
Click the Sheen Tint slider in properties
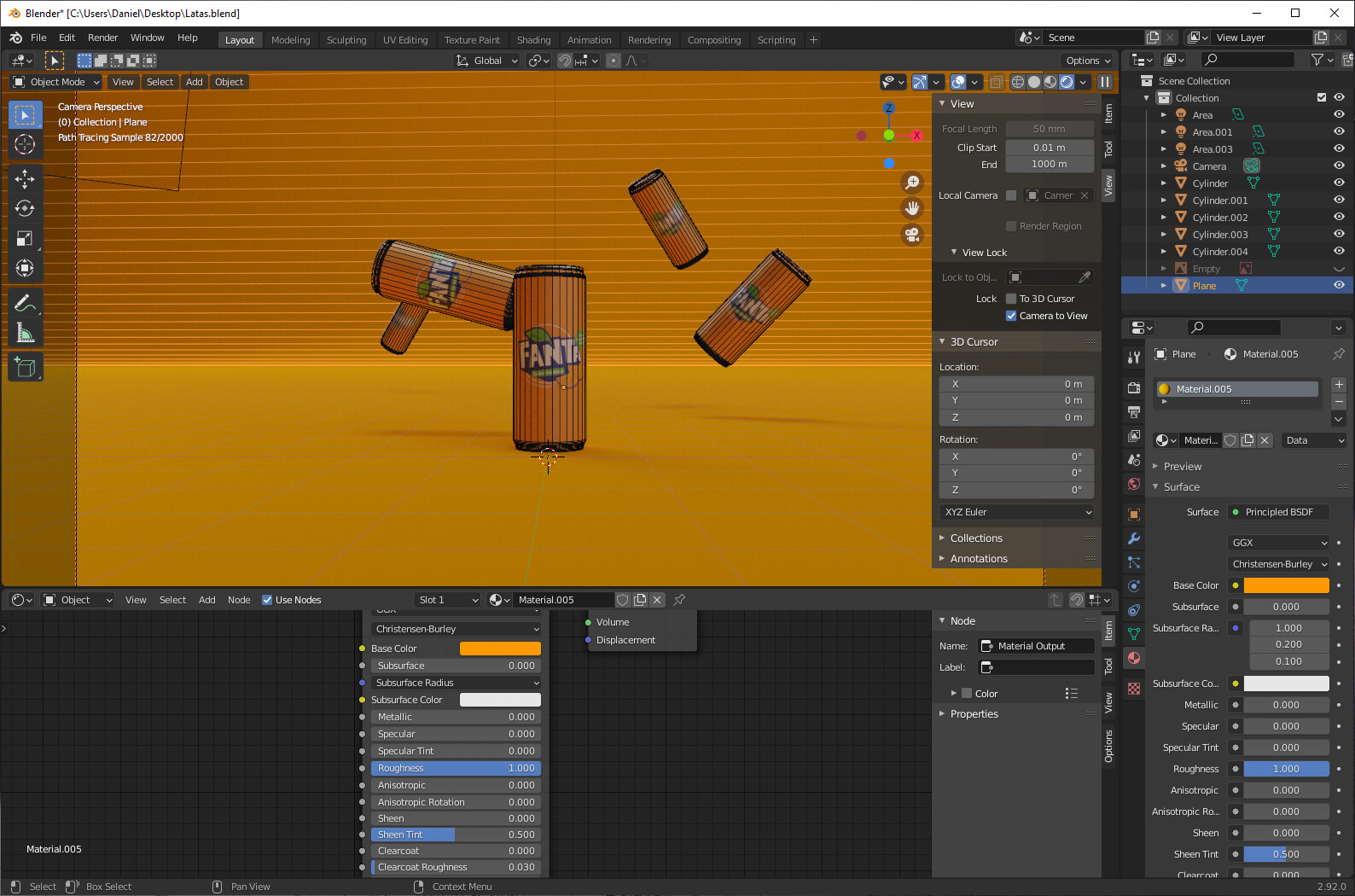(x=1287, y=854)
